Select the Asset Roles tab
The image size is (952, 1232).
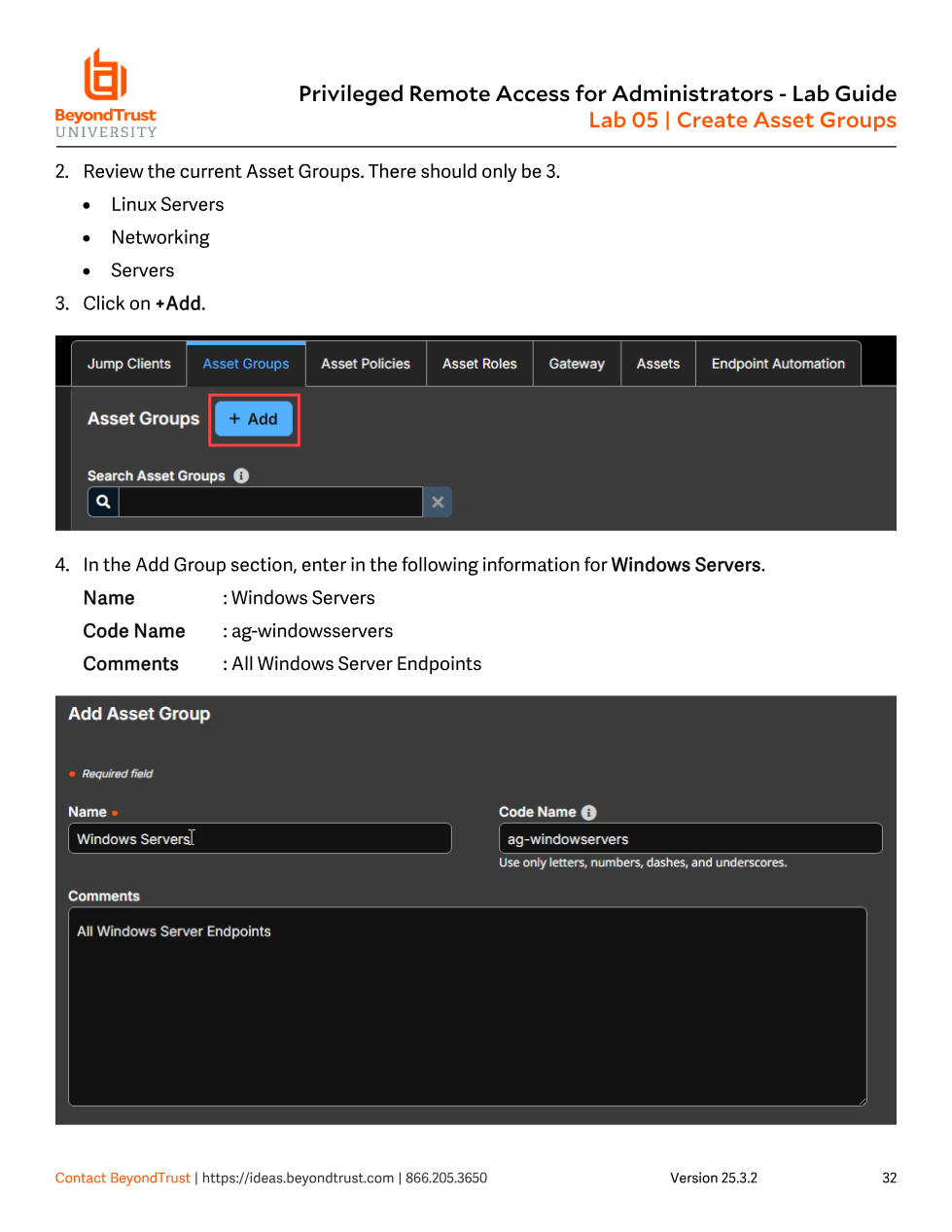tap(479, 364)
